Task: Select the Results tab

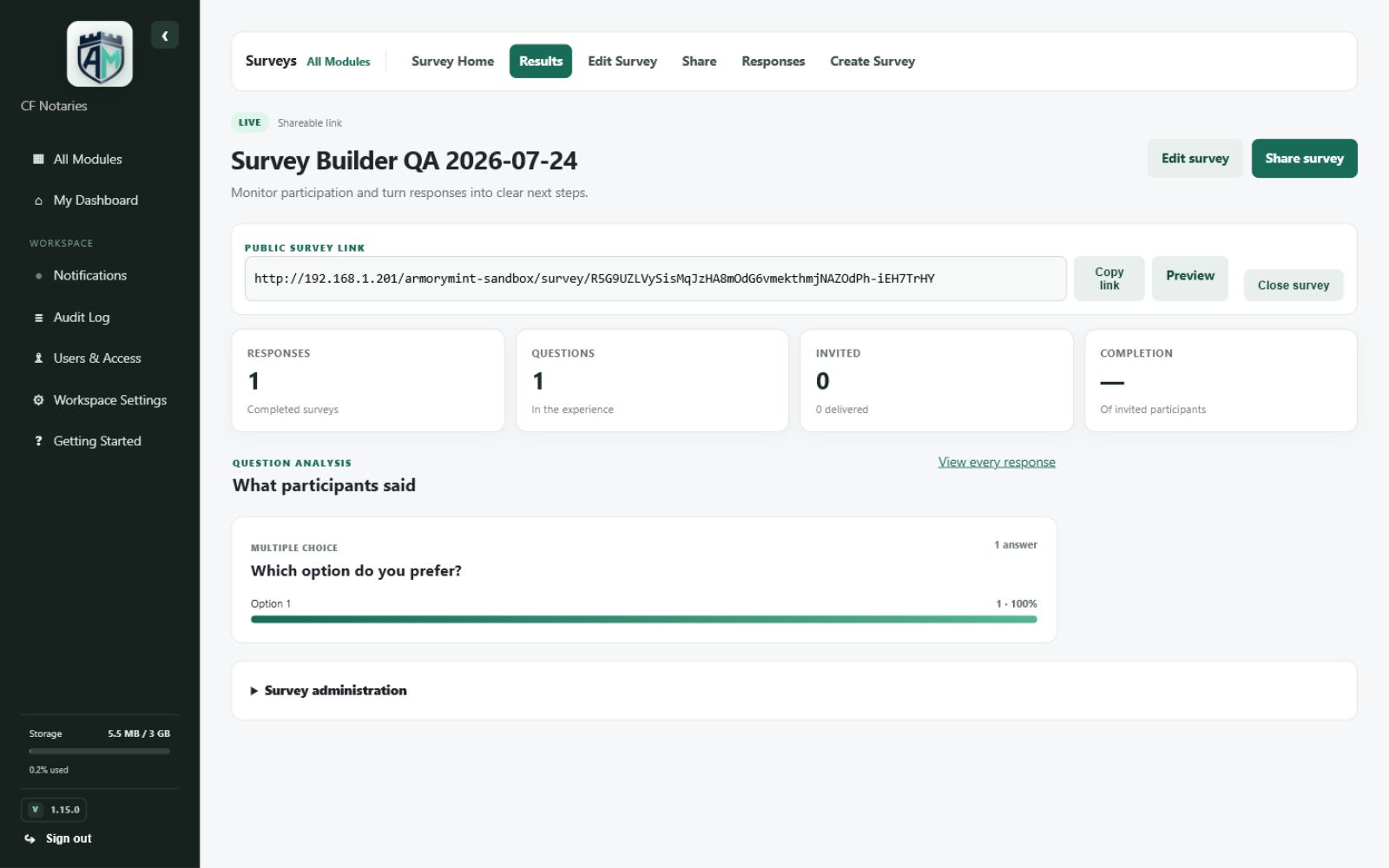Action: 541,62
